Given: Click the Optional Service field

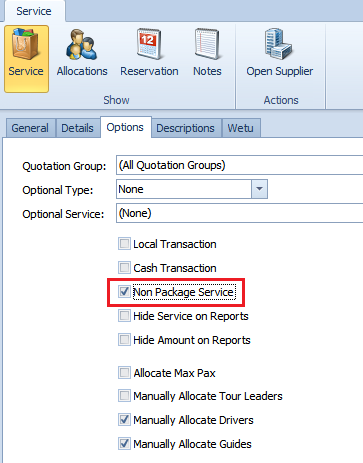Looking at the screenshot, I should tap(239, 213).
